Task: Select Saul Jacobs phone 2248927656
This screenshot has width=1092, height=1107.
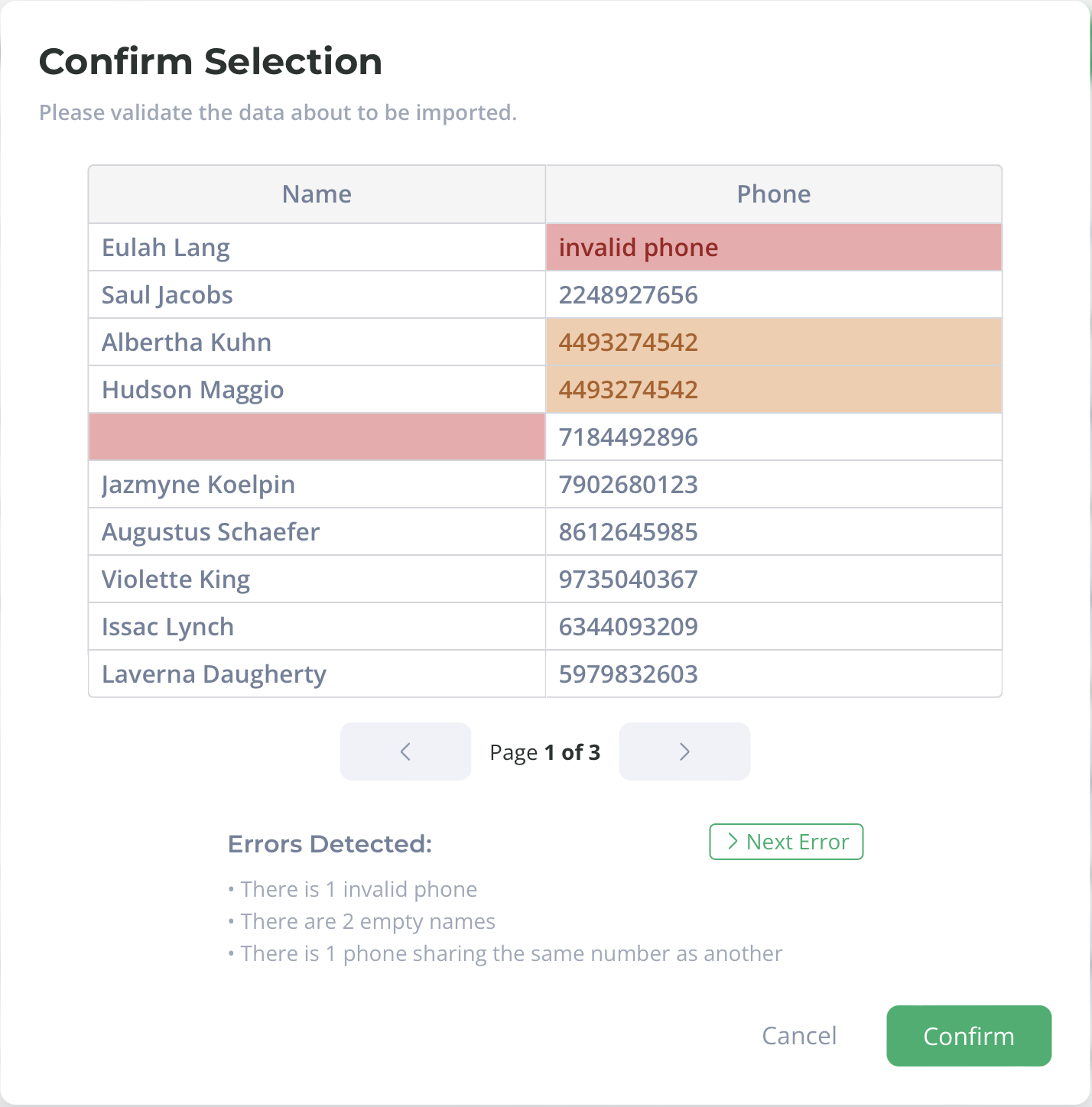Action: click(774, 295)
